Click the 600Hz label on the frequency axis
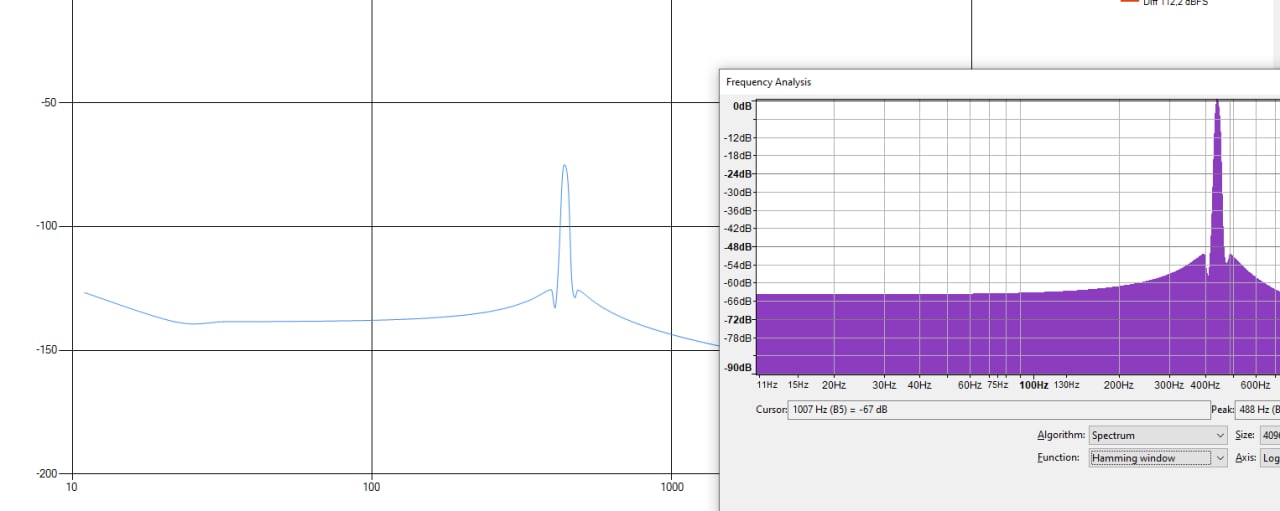 (x=1255, y=385)
